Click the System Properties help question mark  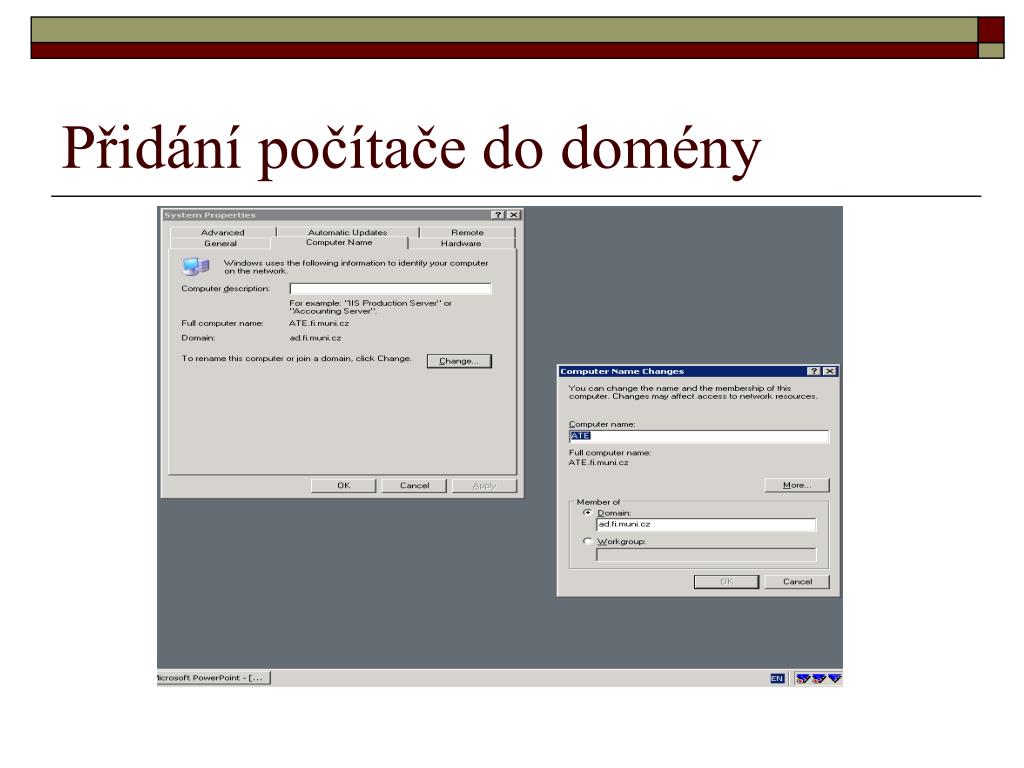coord(498,215)
